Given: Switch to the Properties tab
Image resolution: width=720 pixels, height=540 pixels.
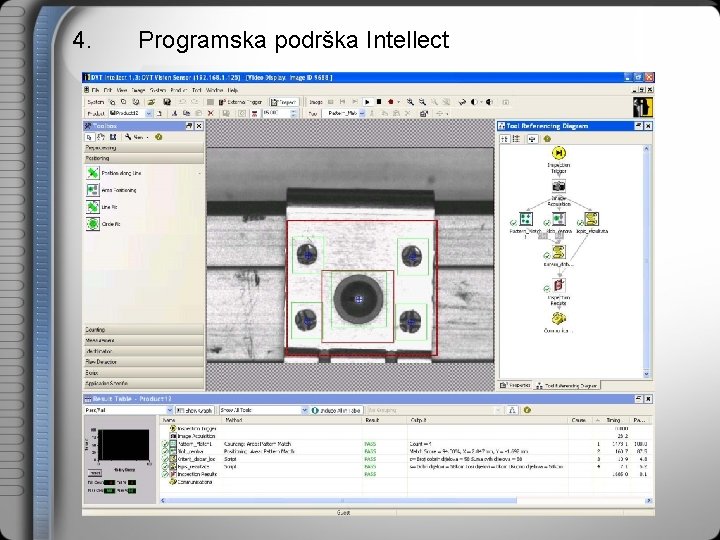Looking at the screenshot, I should pos(515,385).
